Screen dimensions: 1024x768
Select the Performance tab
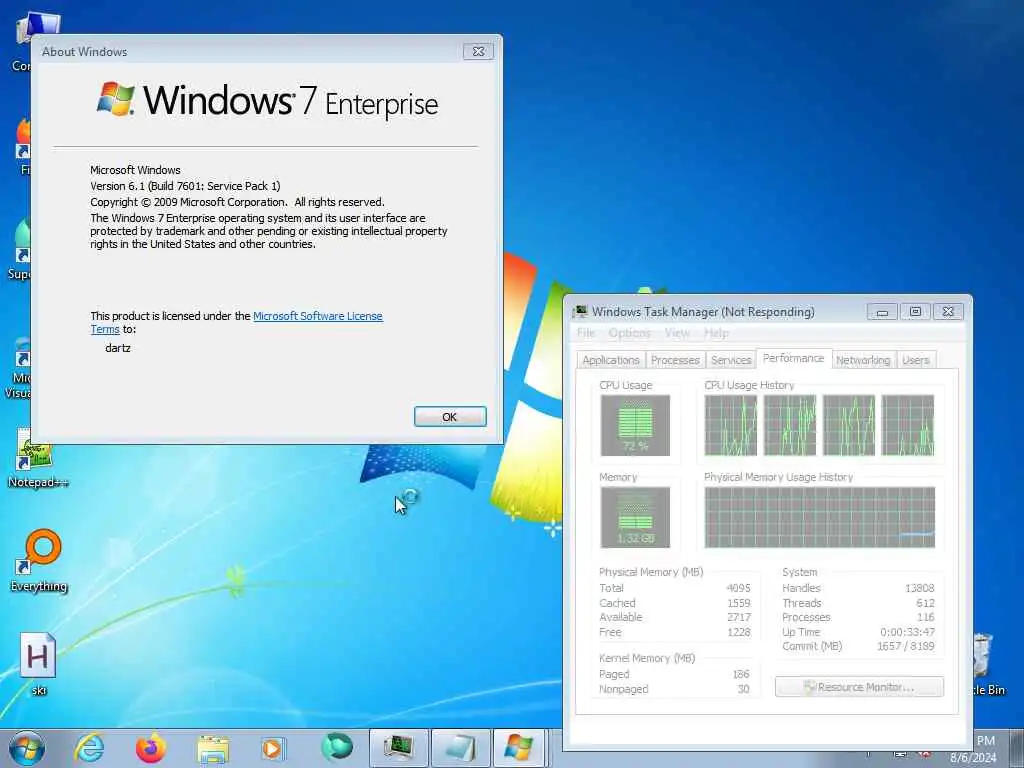[793, 359]
